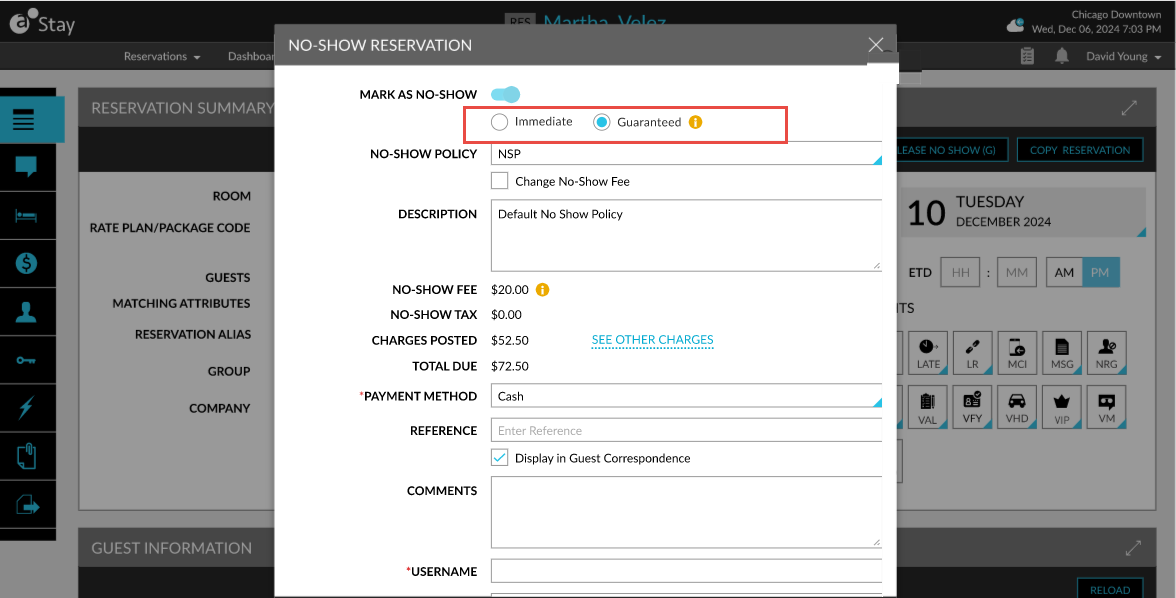
Task: Click the ETD minutes MM field
Action: point(1017,272)
